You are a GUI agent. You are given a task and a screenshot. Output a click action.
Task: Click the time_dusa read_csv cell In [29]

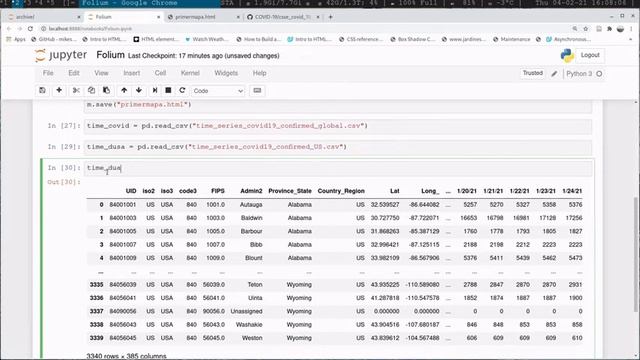point(338,147)
